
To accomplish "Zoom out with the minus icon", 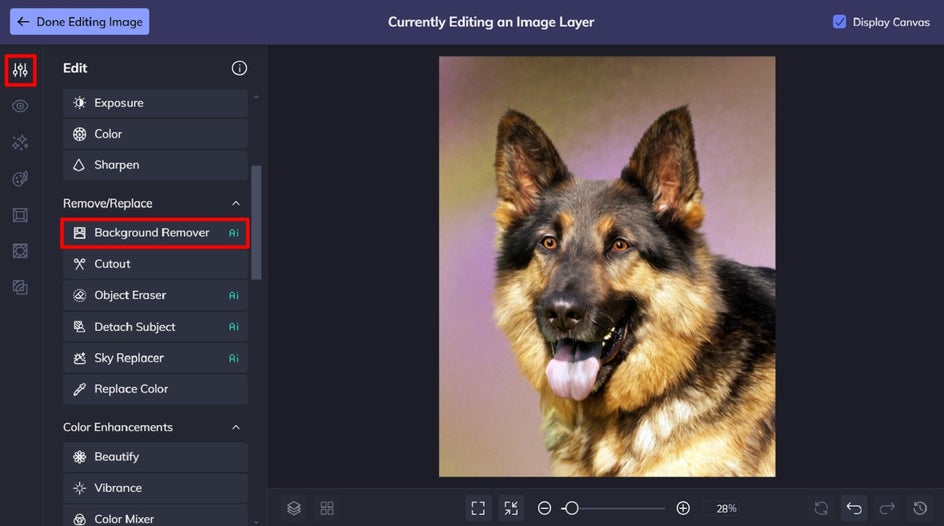I will [x=544, y=508].
